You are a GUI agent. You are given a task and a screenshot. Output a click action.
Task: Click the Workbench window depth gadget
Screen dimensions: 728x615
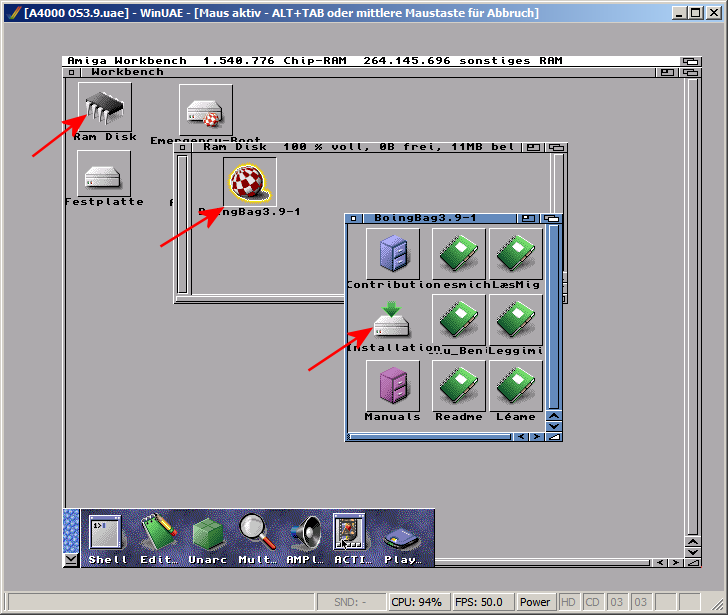690,72
